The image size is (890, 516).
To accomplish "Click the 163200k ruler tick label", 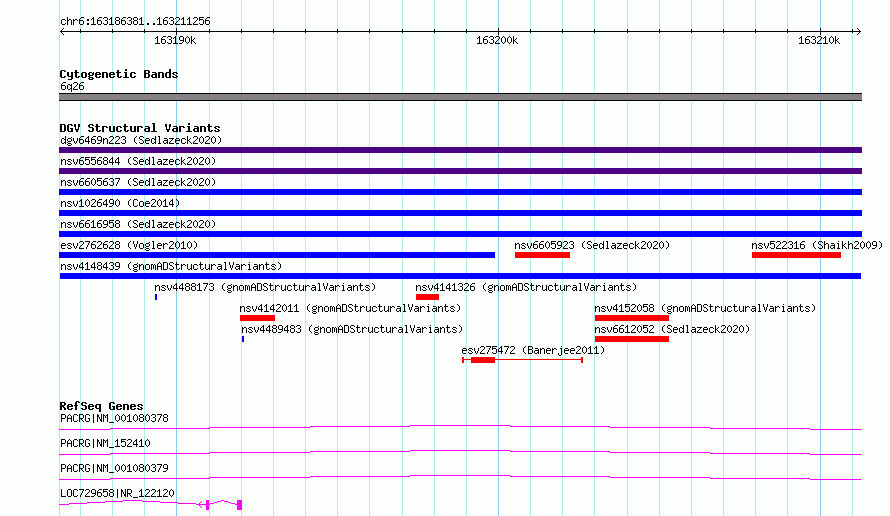I will coord(497,40).
